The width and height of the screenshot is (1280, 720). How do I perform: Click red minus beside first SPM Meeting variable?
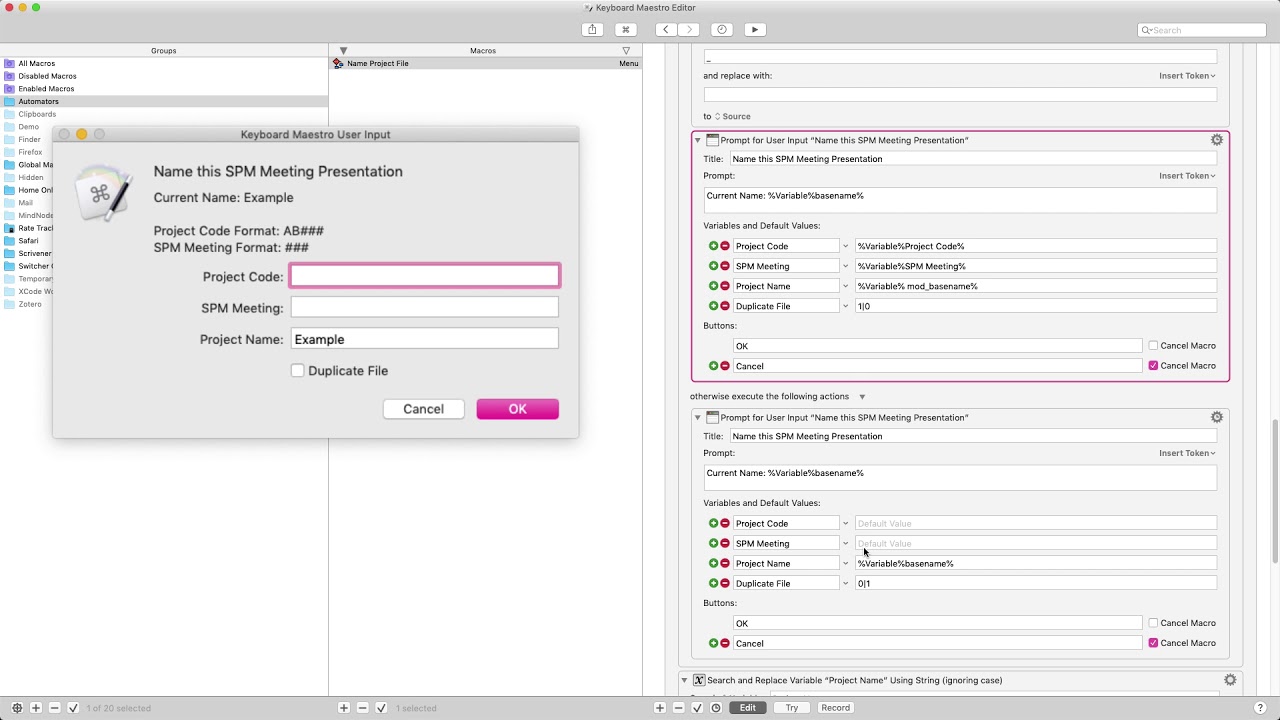(725, 266)
